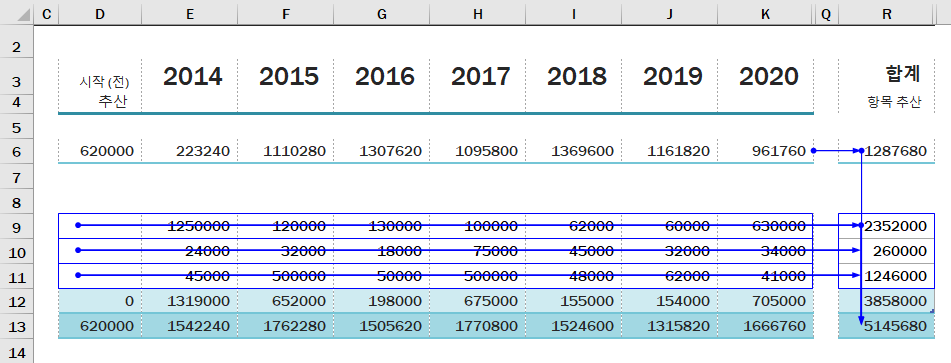
Task: Select subtotal cell 1319000
Action: pyautogui.click(x=190, y=301)
